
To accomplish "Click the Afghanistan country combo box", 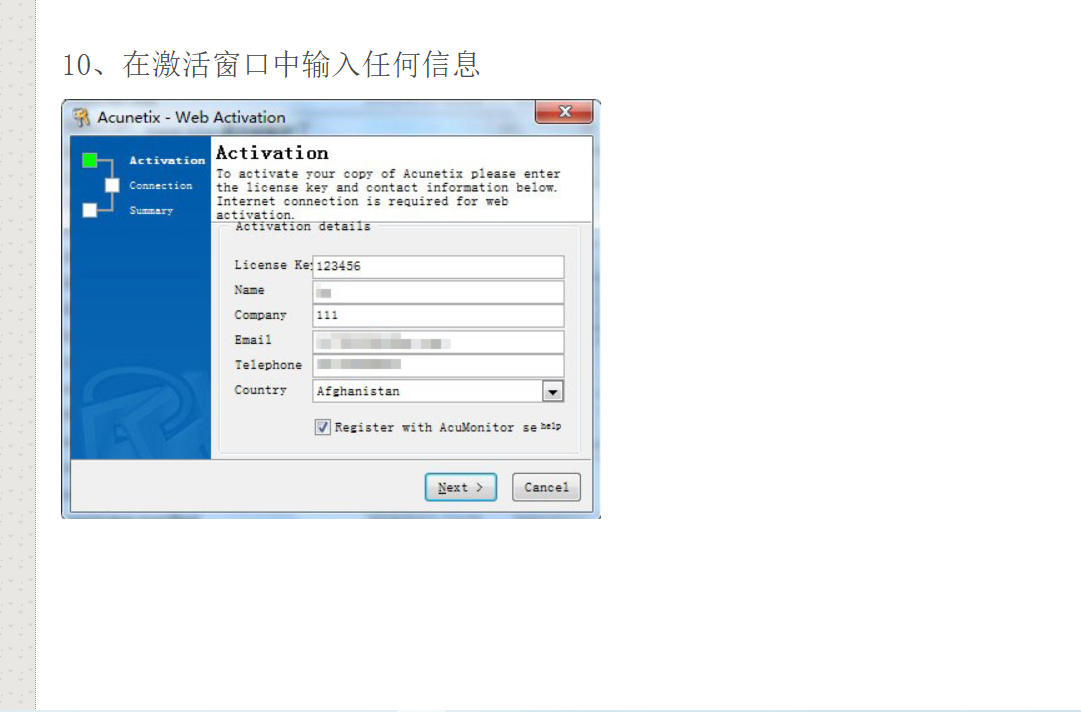I will pyautogui.click(x=438, y=391).
